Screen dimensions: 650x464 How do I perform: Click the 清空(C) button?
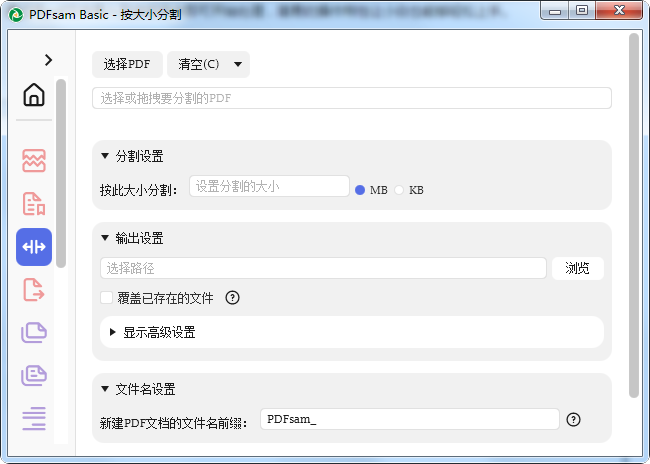point(198,64)
